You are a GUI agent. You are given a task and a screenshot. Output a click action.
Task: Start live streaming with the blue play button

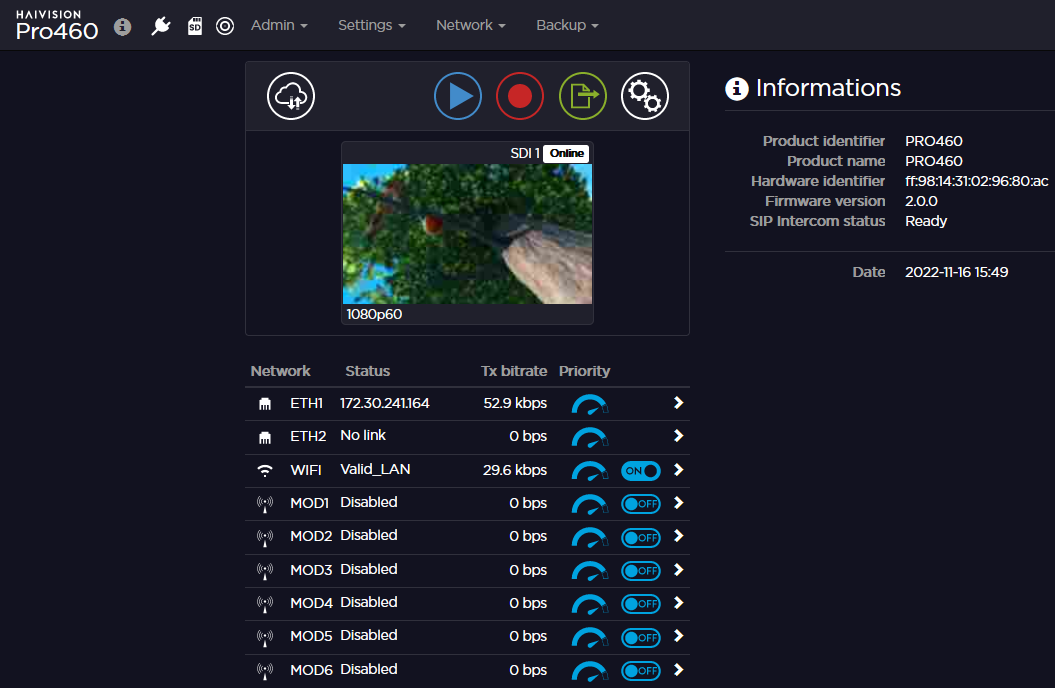pyautogui.click(x=458, y=96)
